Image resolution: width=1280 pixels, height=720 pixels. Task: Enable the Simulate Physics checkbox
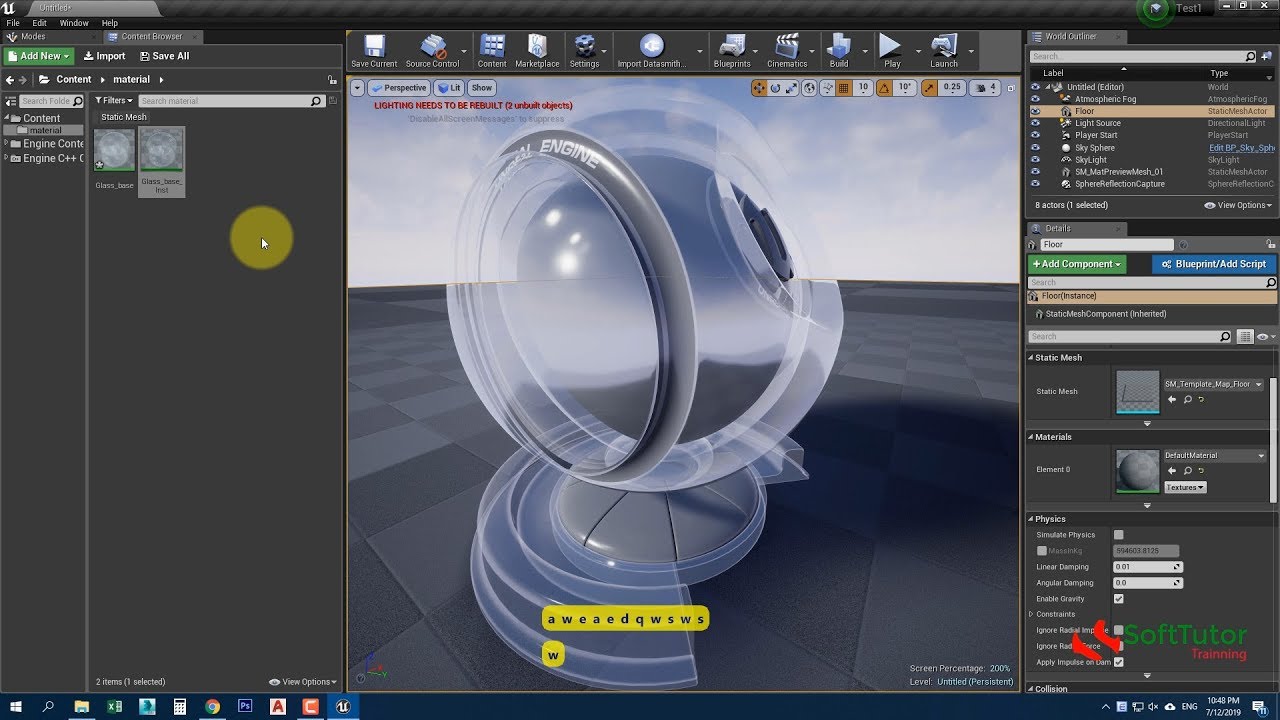pos(1119,535)
